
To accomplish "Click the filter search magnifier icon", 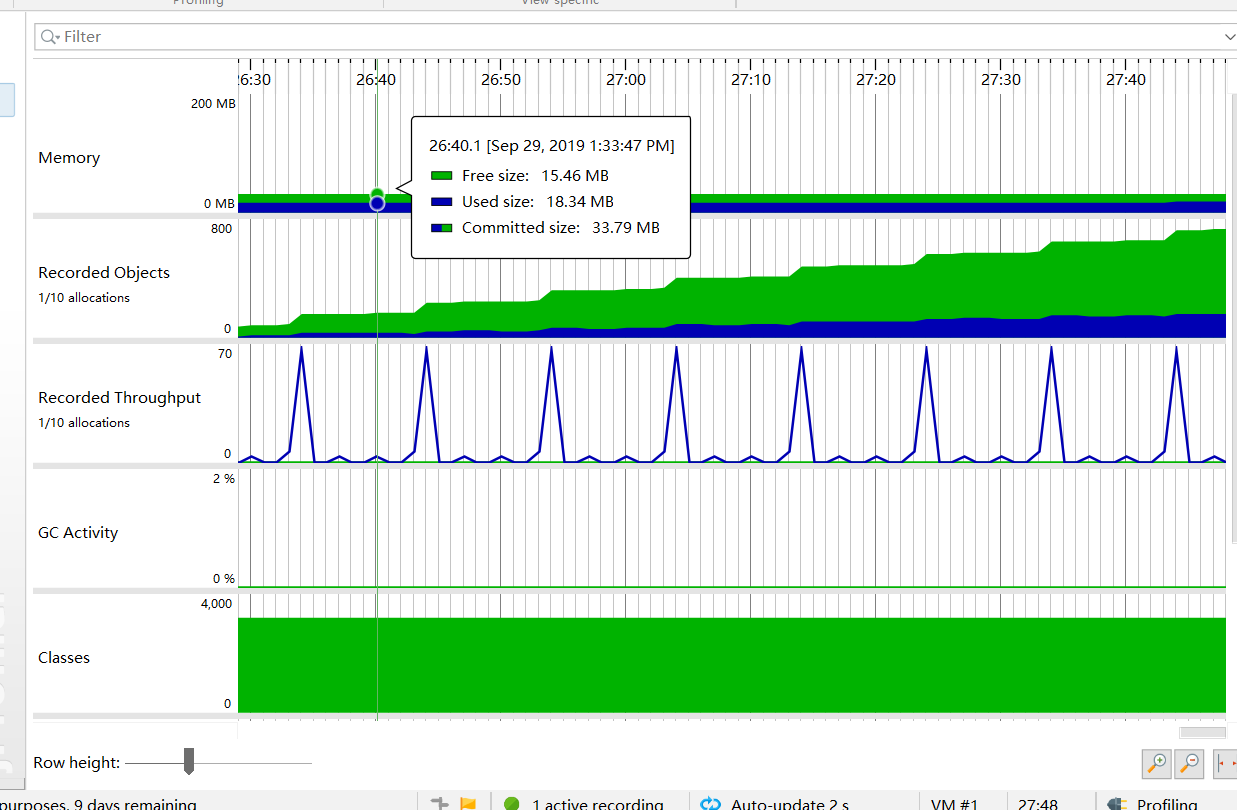I will [50, 37].
